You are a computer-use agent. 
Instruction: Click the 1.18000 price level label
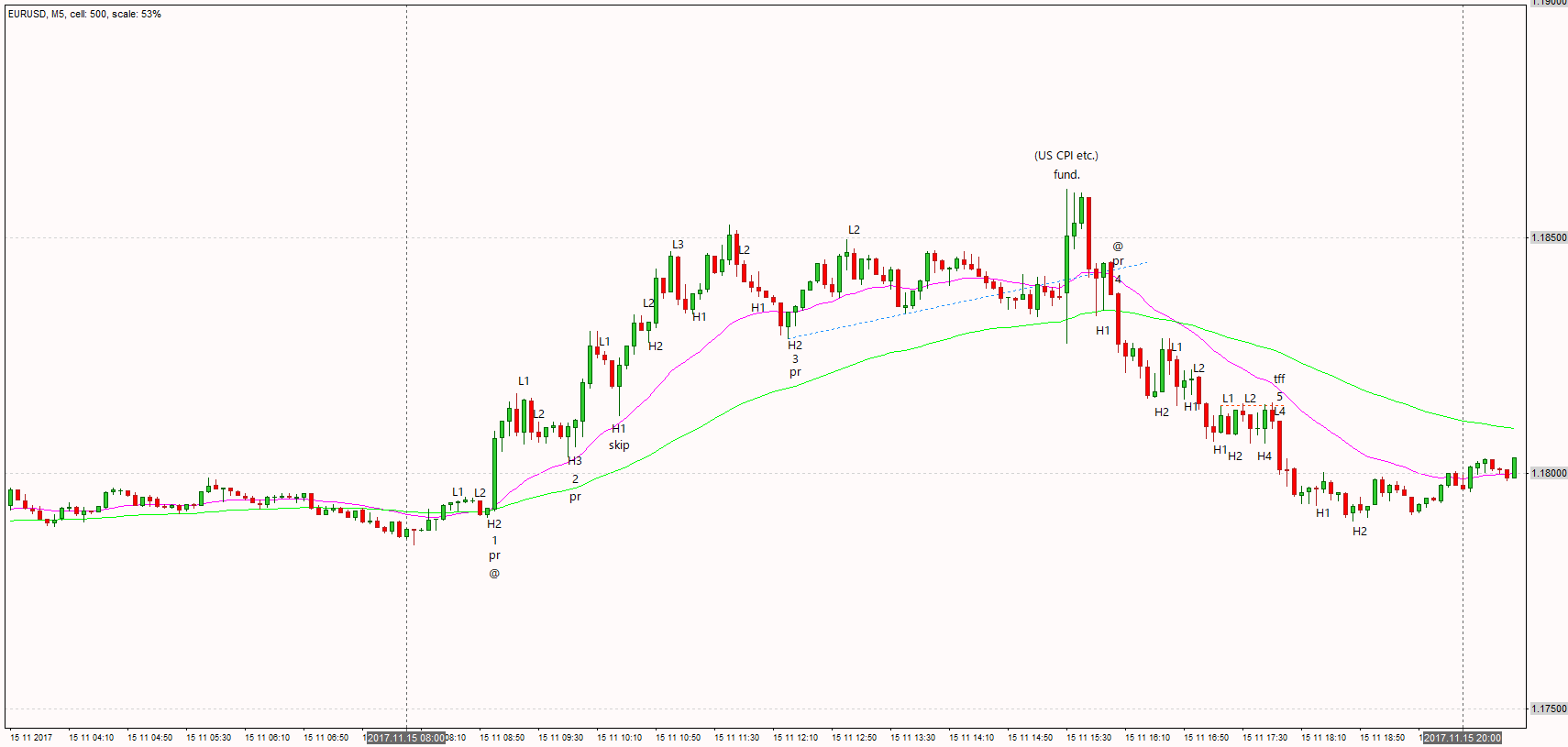[1549, 474]
